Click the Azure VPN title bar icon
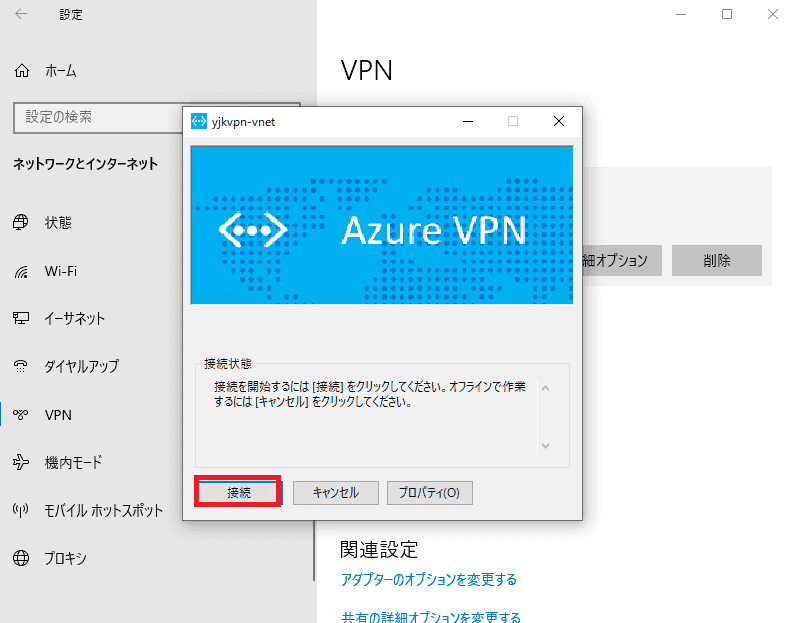Image resolution: width=792 pixels, height=623 pixels. (199, 122)
